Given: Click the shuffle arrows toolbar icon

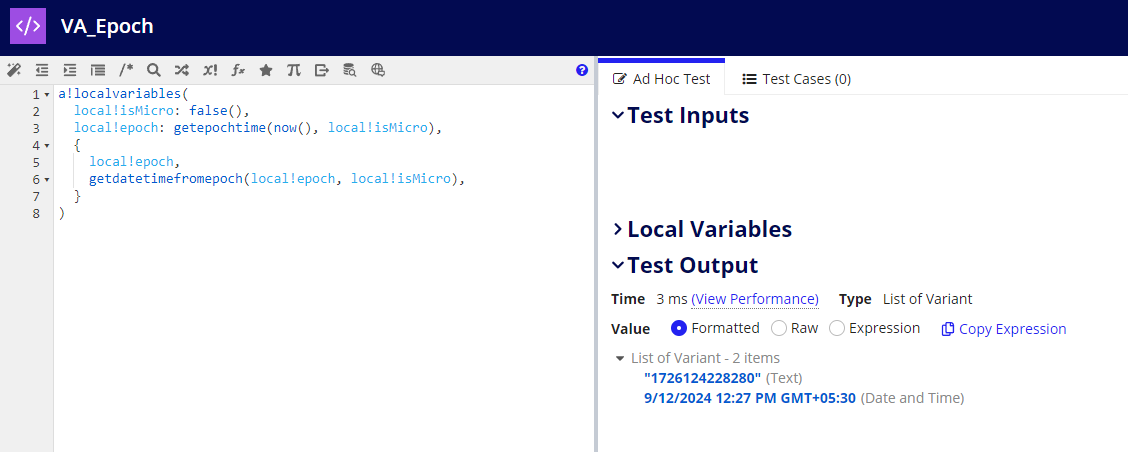Looking at the screenshot, I should [182, 70].
